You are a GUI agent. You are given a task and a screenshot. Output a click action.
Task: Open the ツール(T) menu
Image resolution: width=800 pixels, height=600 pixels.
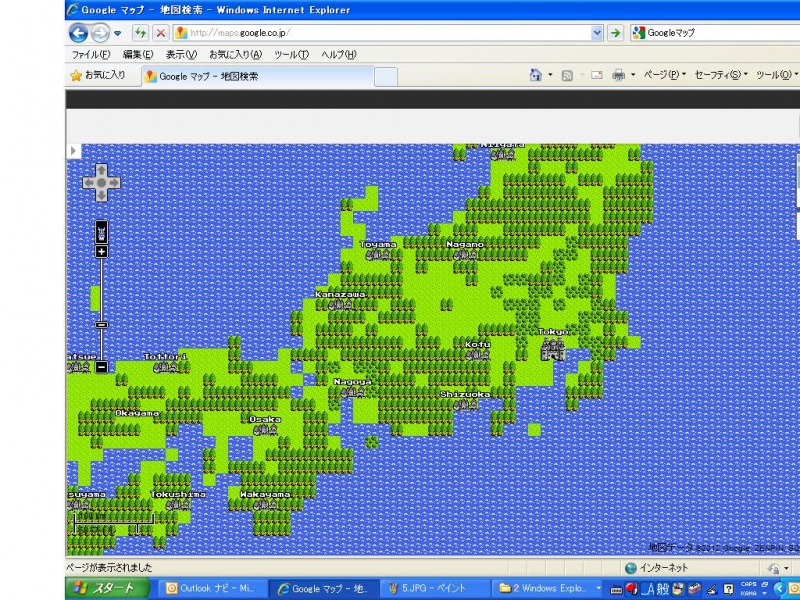pyautogui.click(x=291, y=55)
